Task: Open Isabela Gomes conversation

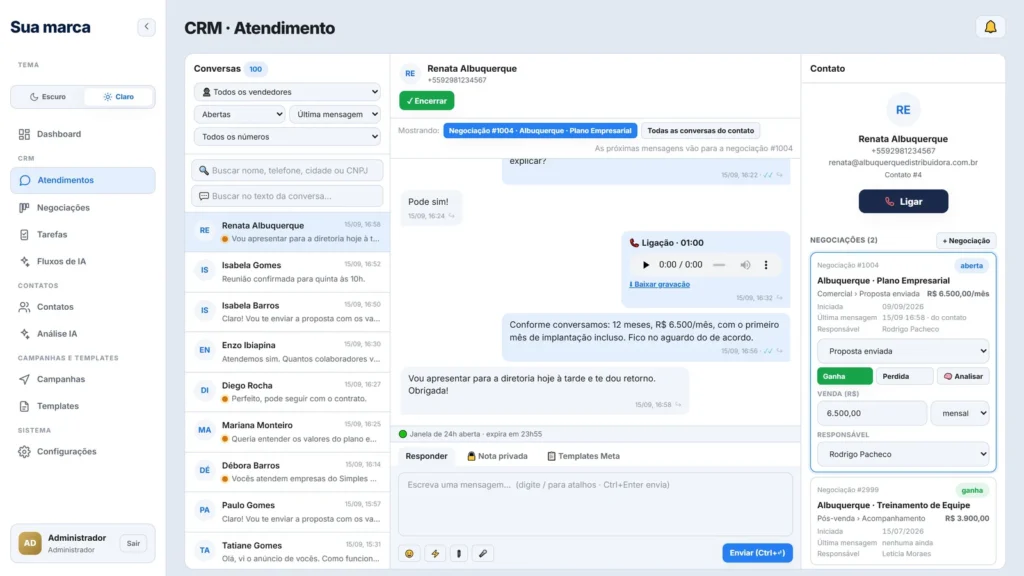Action: pyautogui.click(x=287, y=272)
